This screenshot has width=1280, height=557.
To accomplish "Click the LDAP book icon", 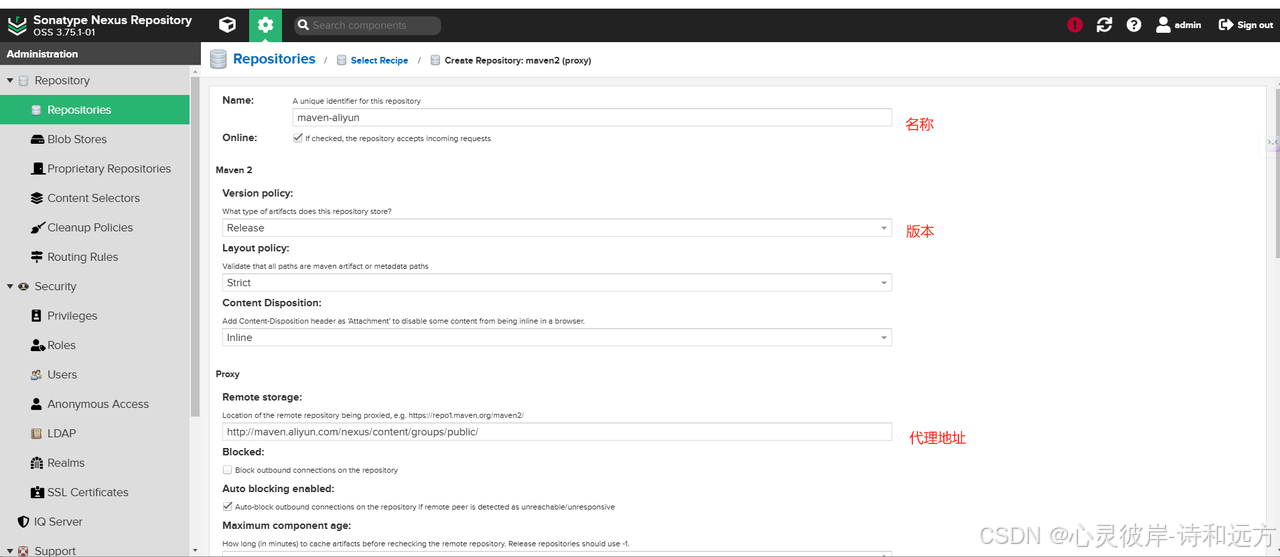I will [37, 433].
